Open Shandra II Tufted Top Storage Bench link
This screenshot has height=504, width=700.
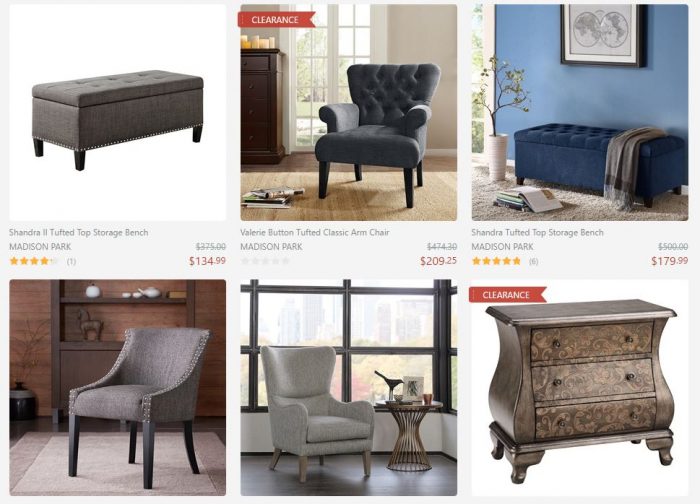79,233
